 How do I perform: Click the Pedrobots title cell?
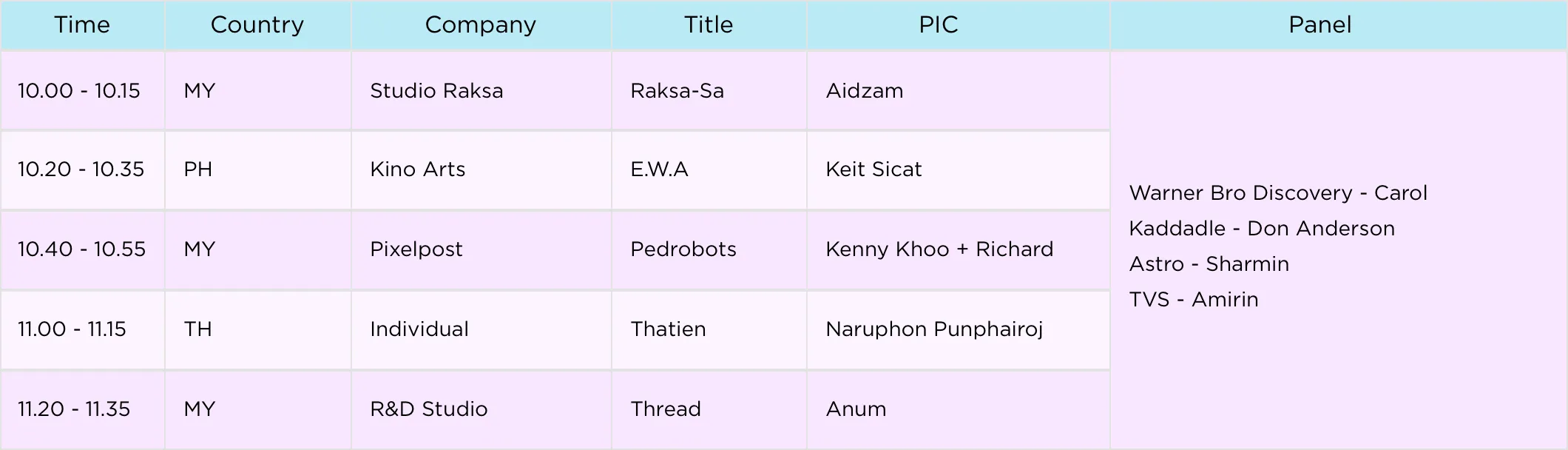pyautogui.click(x=683, y=249)
